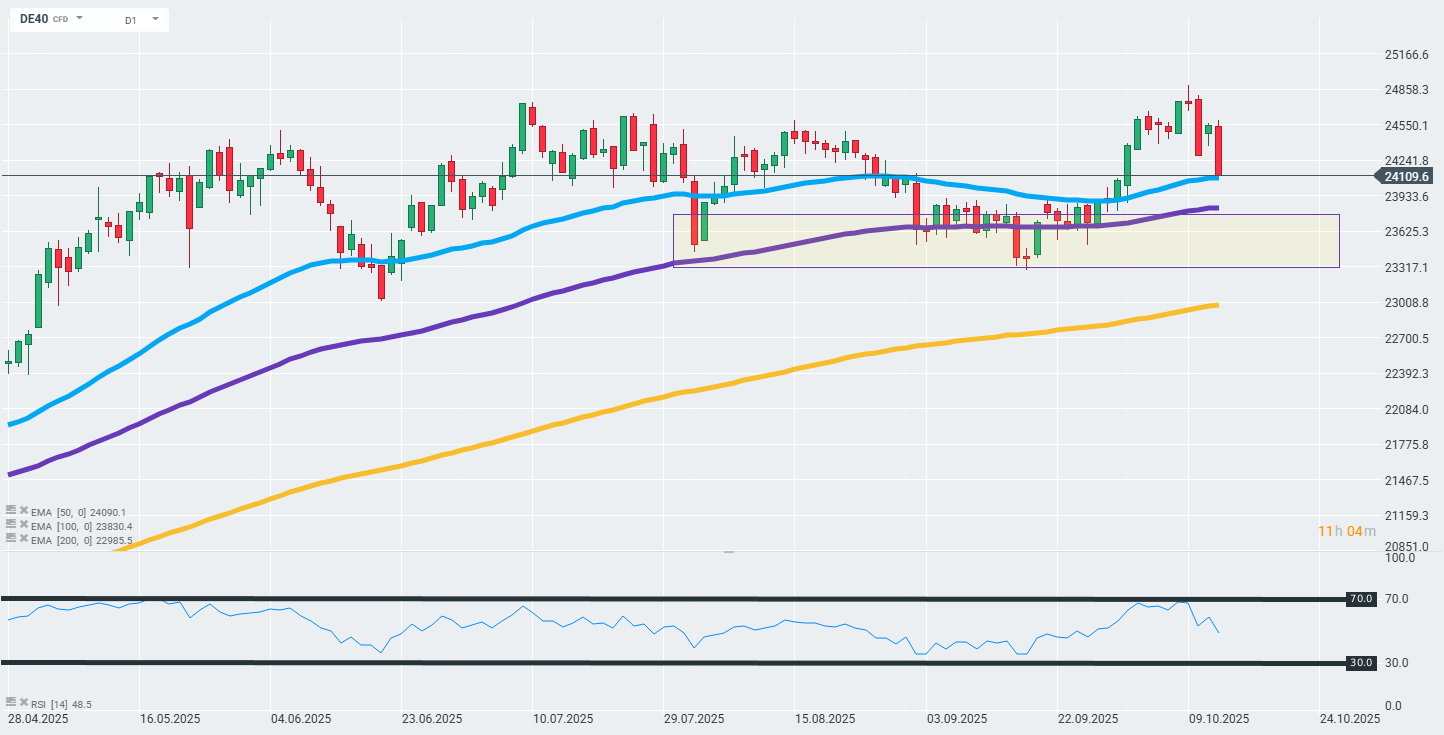Click the 03.09.2025 date on time axis
Screen dimensions: 1444x735
click(x=957, y=719)
